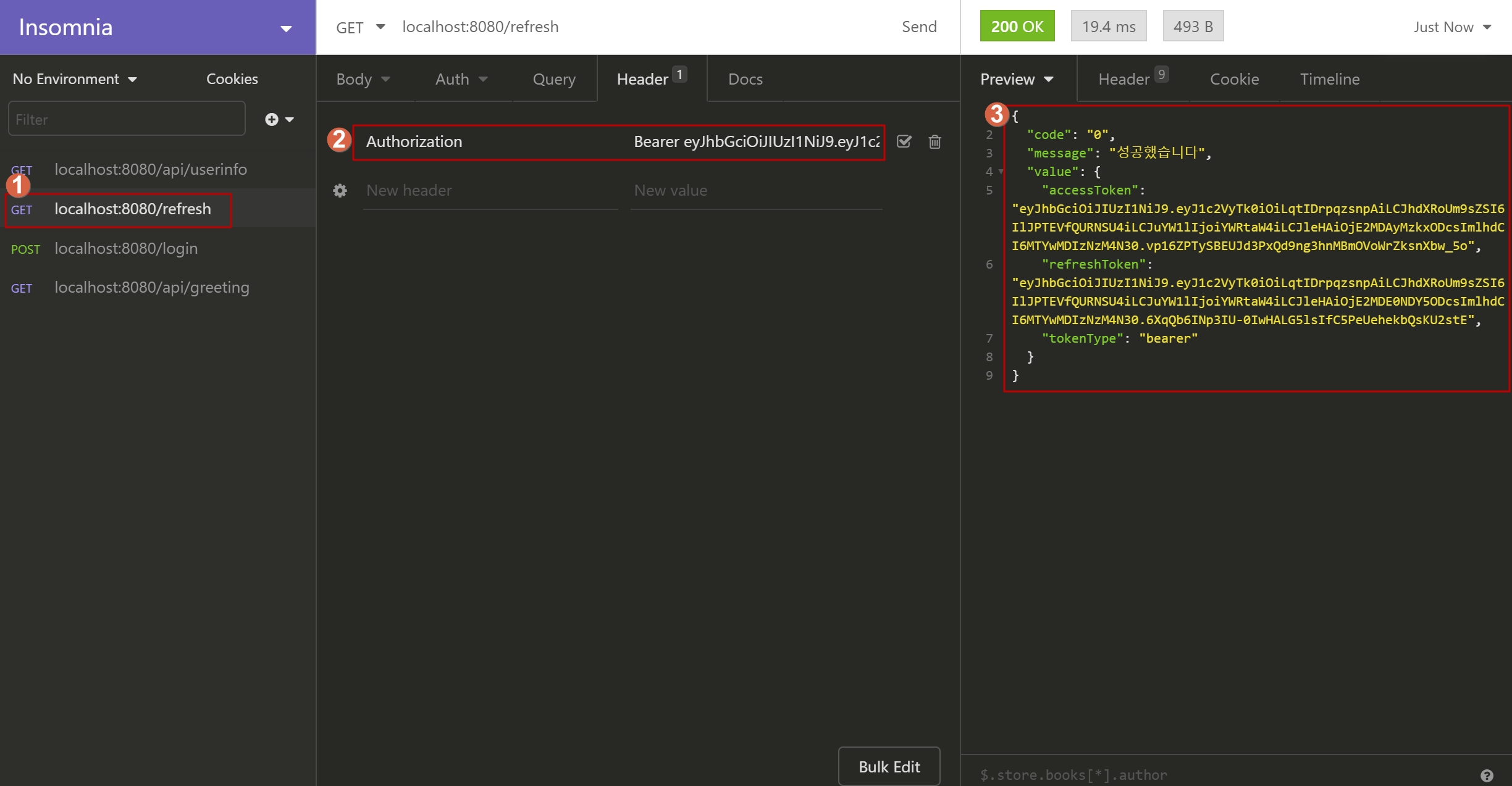Screen dimensions: 1512x786
Task: Open Bulk Edit for headers
Action: coord(889,766)
